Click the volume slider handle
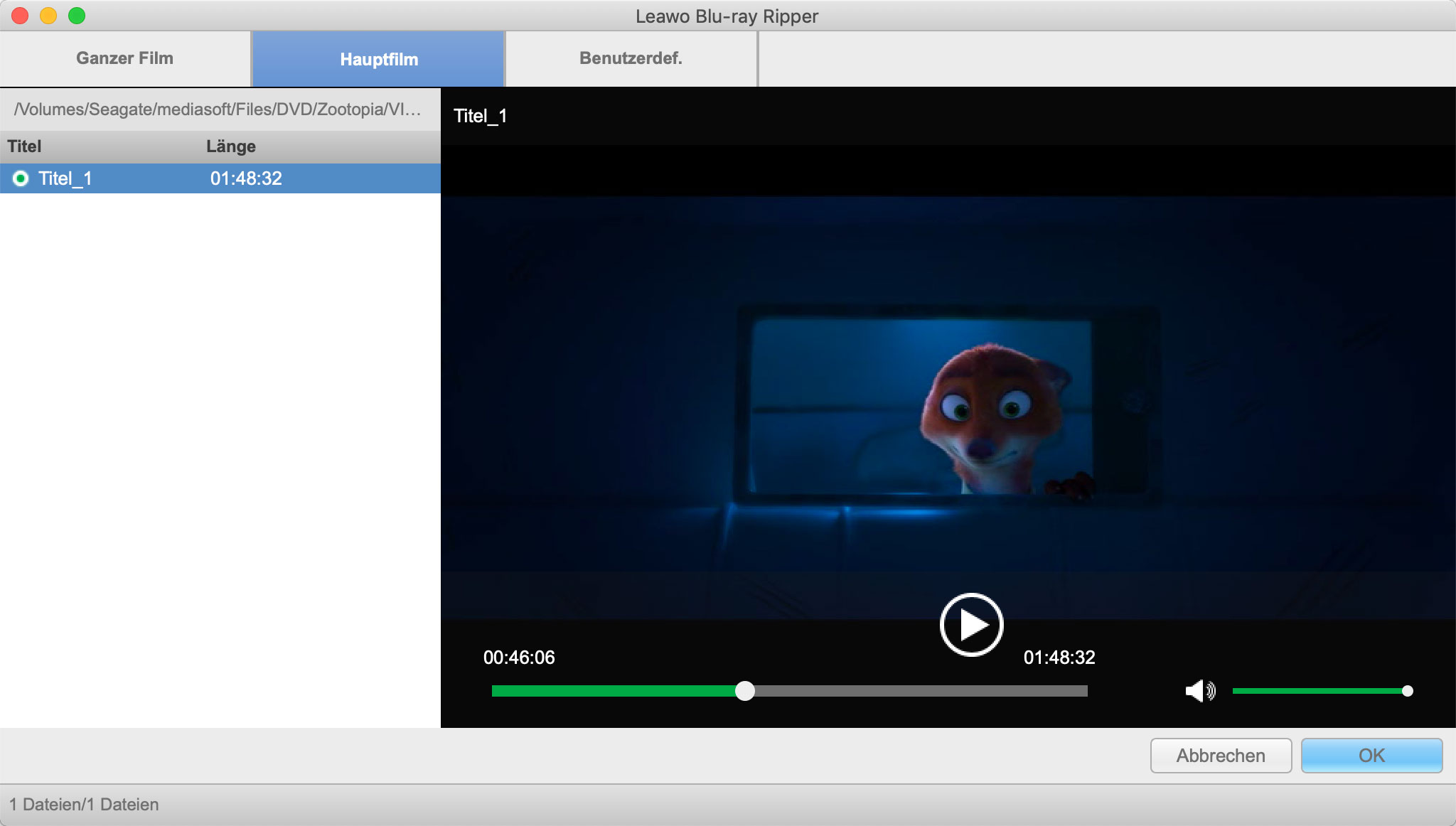1456x826 pixels. point(1407,691)
